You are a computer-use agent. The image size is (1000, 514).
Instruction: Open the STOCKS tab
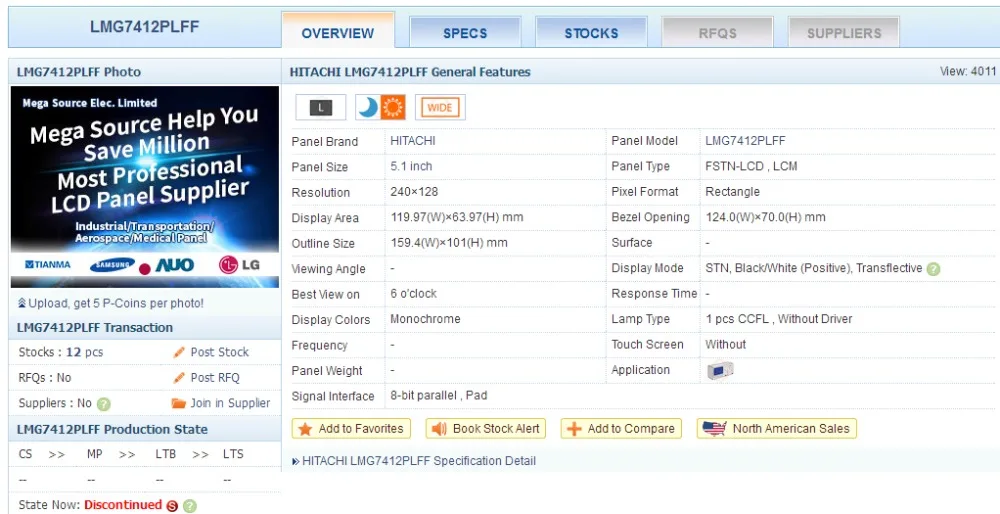[x=591, y=33]
